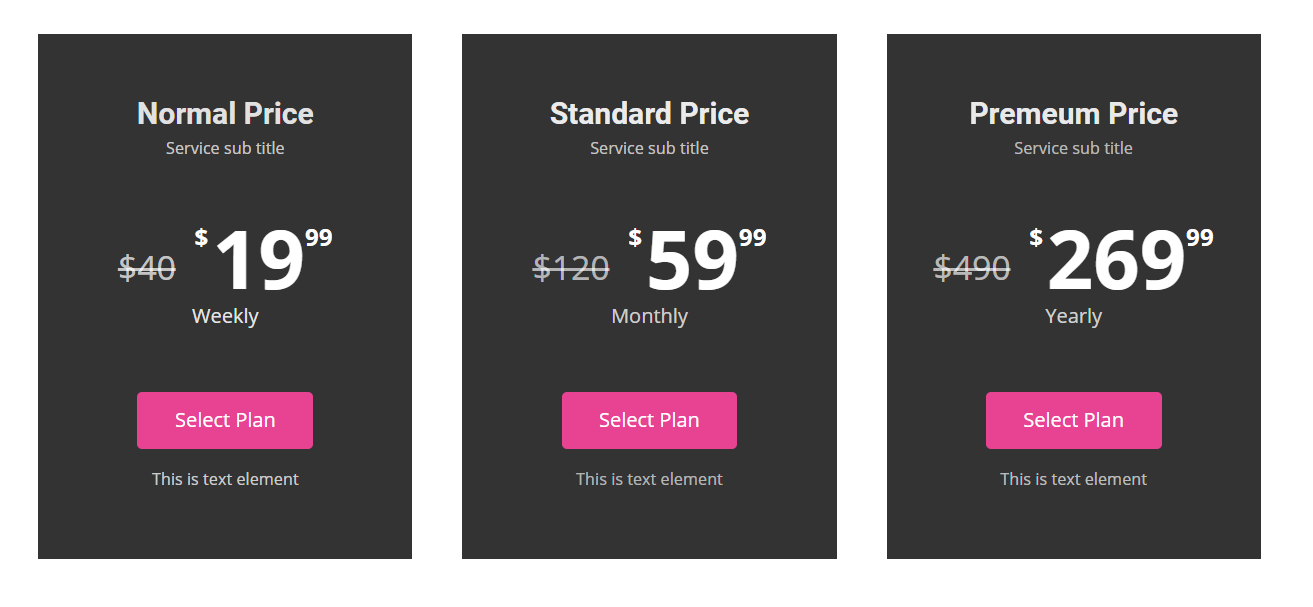The height and width of the screenshot is (607, 1313).
Task: Click Service sub title under Standard Price
Action: coord(649,148)
